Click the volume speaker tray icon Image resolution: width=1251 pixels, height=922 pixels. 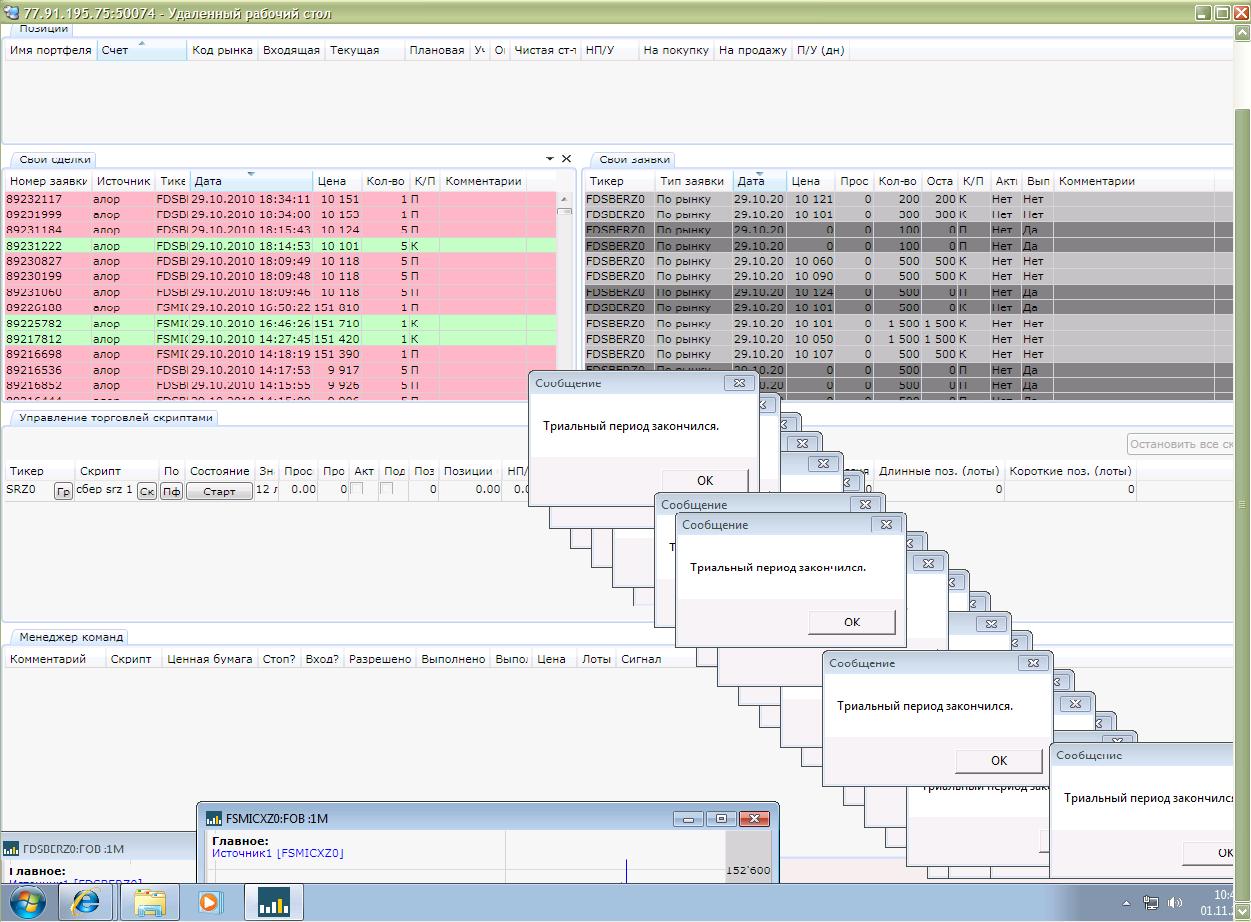[1175, 903]
